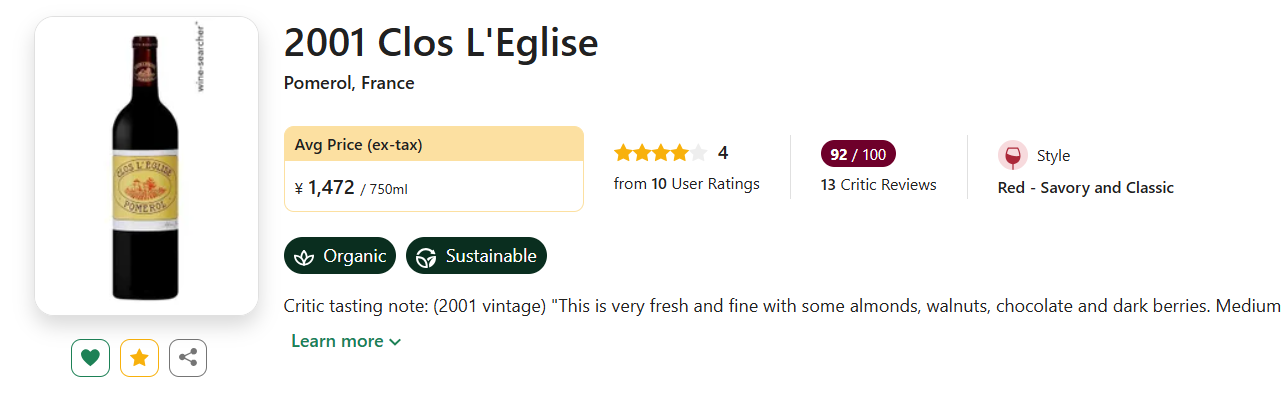Click the Pomerol, France region text

click(349, 83)
